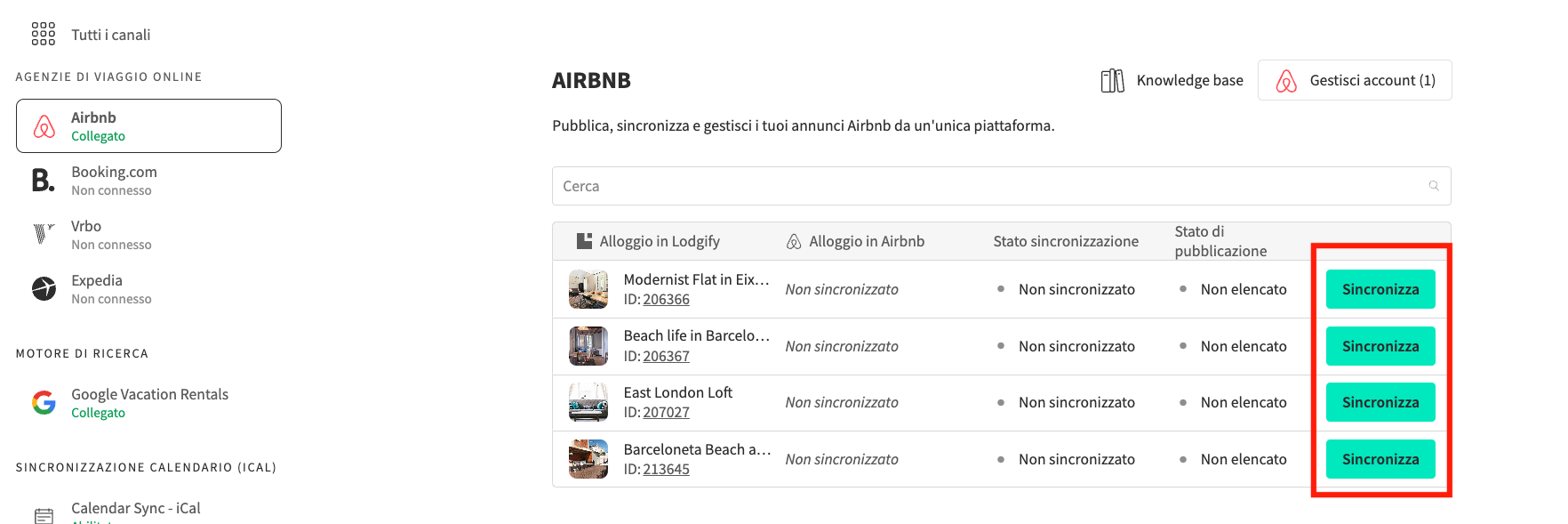Click the East London Loft title
The image size is (1568, 524).
pyautogui.click(x=677, y=392)
